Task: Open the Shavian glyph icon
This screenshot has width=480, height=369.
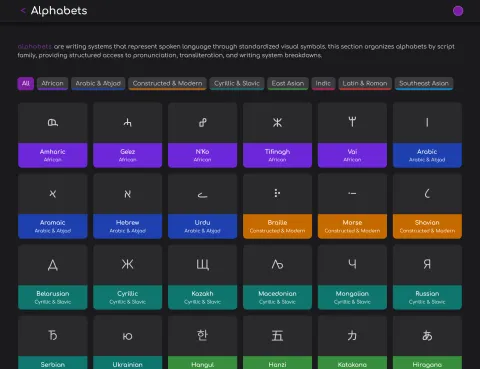Action: (x=427, y=193)
